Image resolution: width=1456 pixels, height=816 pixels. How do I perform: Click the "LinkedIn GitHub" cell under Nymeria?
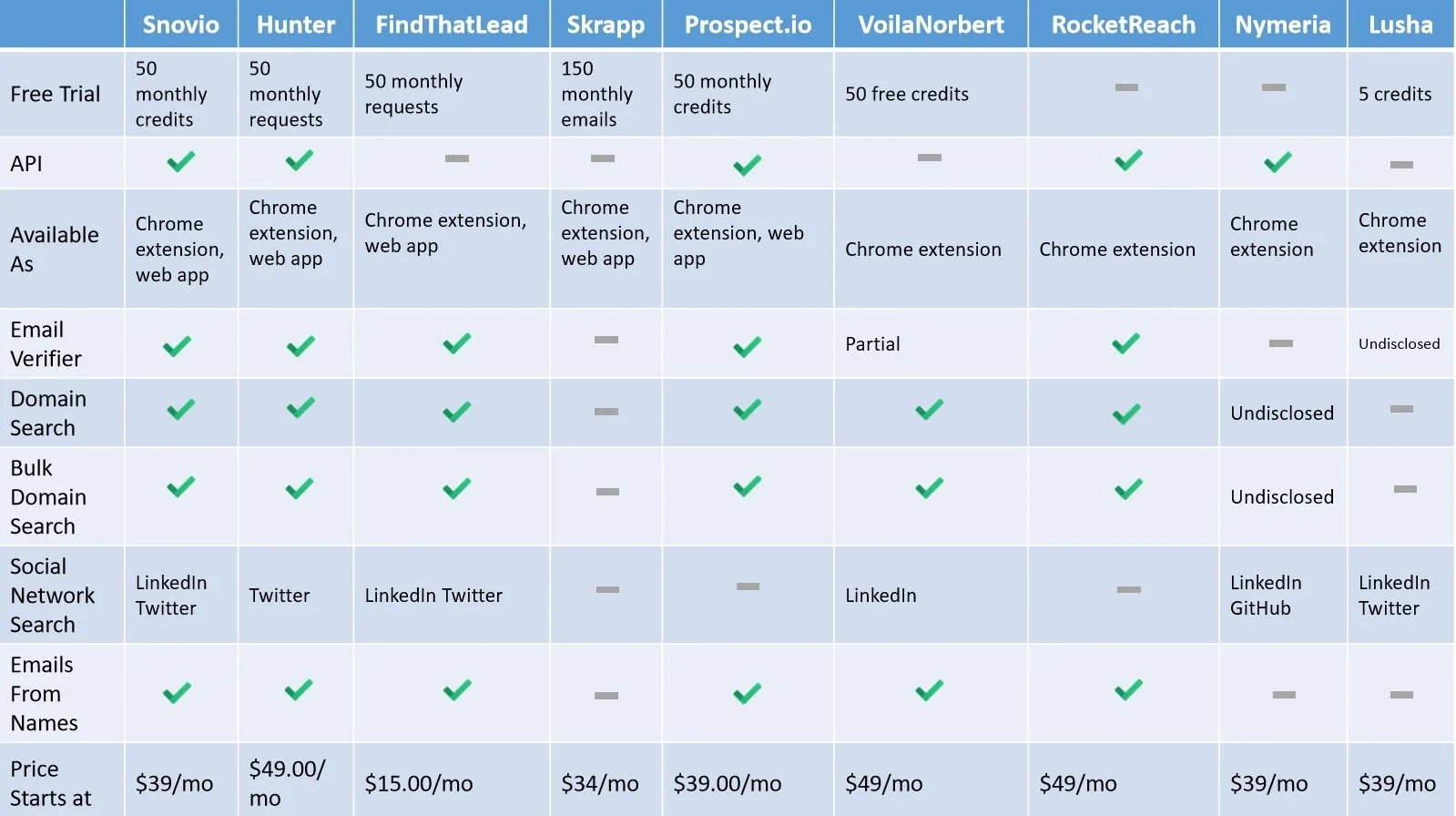click(x=1266, y=596)
